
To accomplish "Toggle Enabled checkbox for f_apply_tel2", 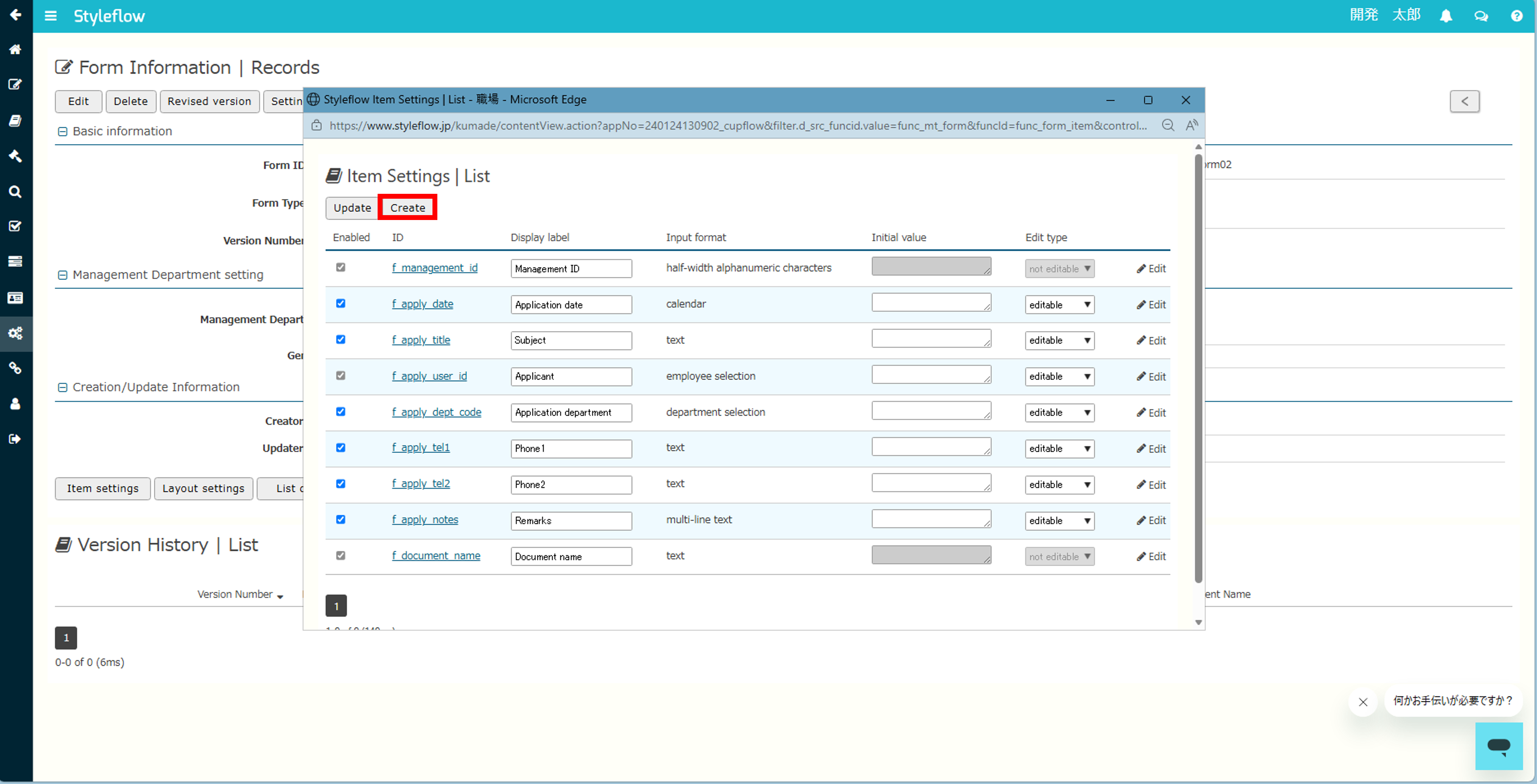I will click(x=341, y=484).
